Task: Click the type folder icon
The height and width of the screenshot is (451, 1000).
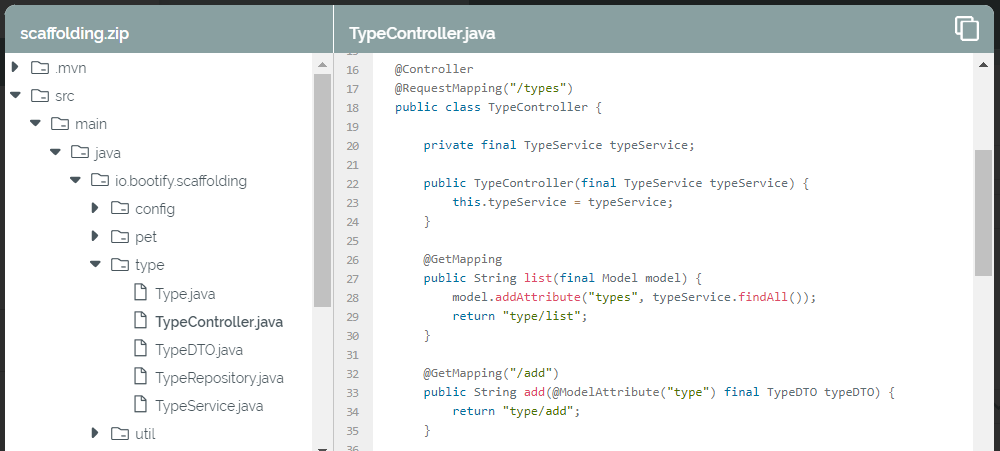Action: pyautogui.click(x=120, y=265)
